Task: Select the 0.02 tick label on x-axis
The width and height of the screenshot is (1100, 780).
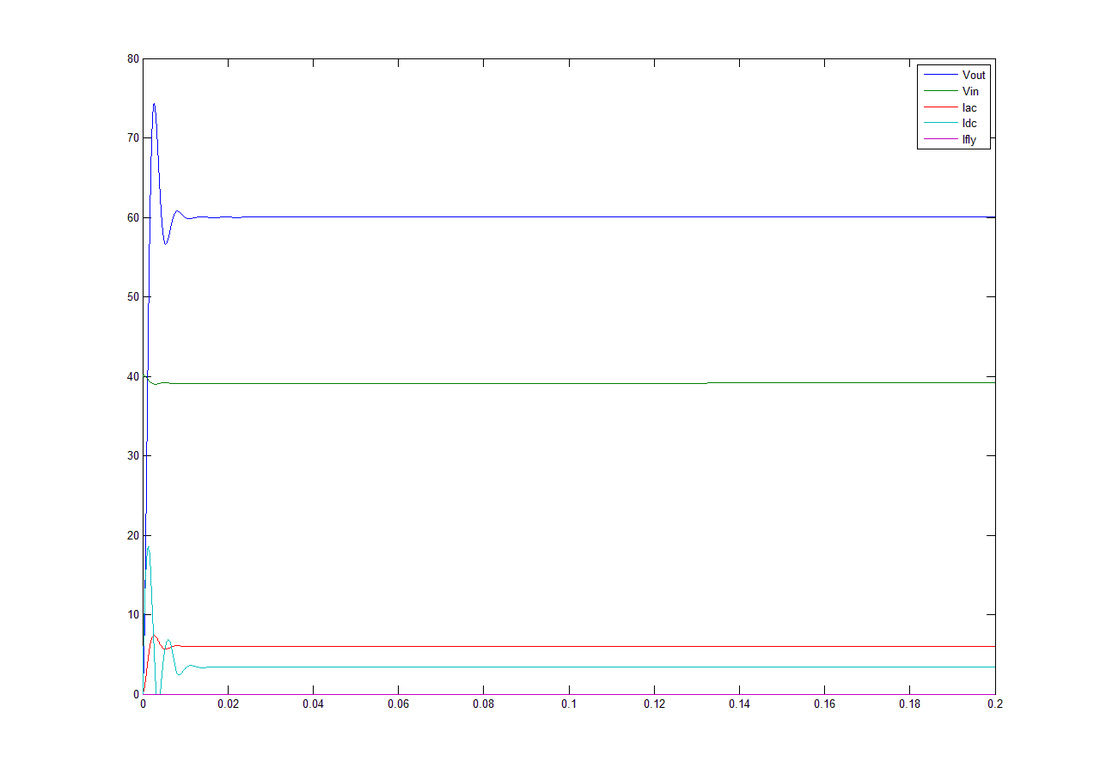Action: pyautogui.click(x=228, y=705)
